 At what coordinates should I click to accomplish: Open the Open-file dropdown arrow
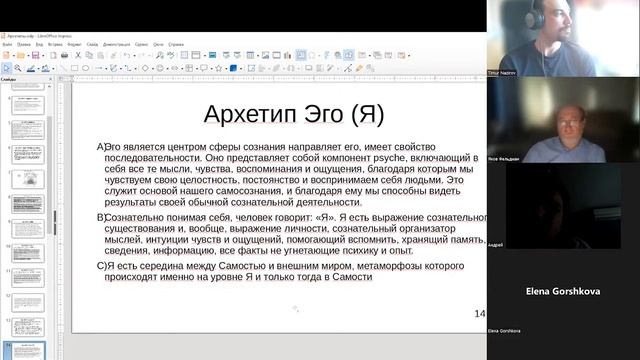pyautogui.click(x=29, y=56)
